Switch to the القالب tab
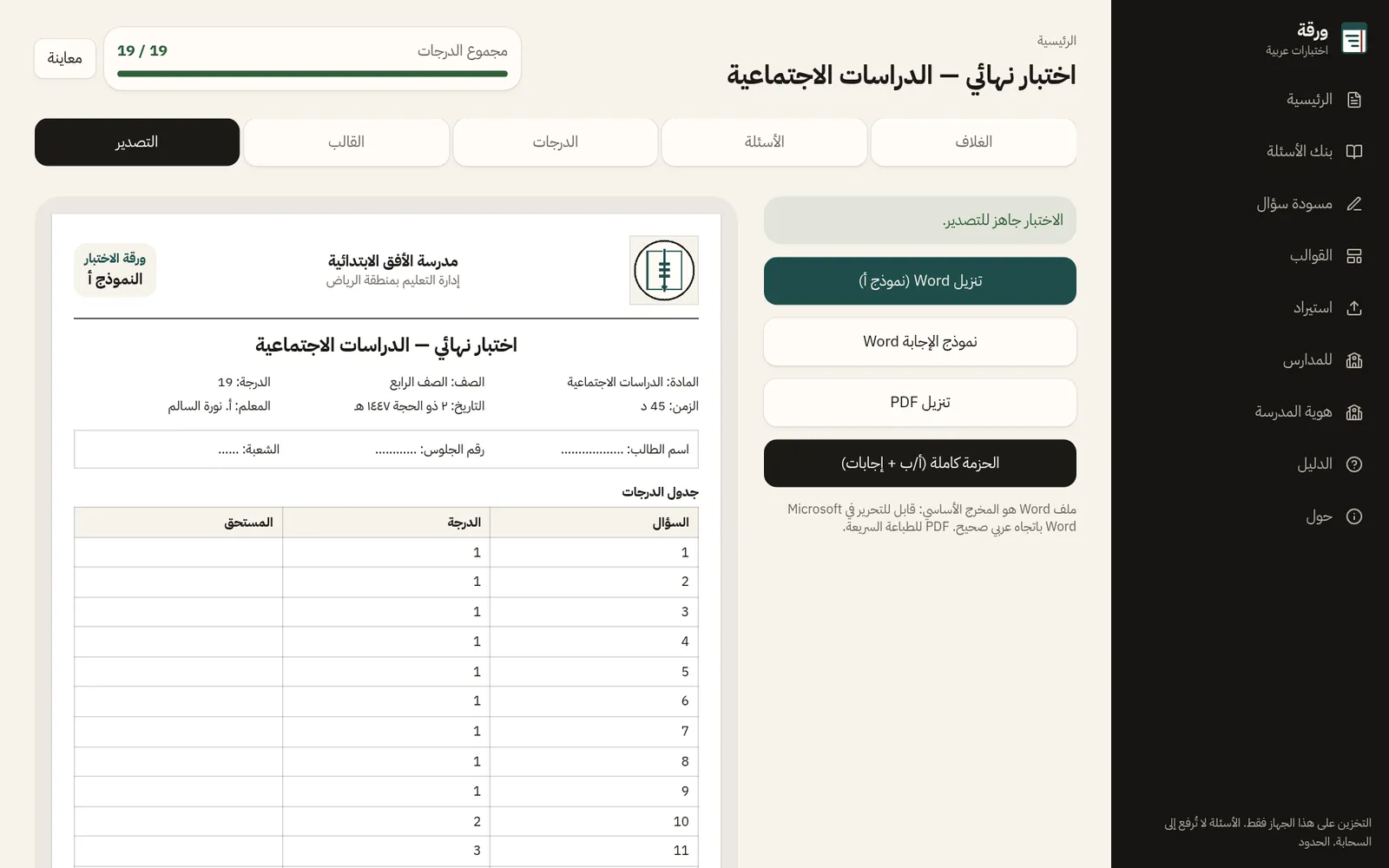 [346, 142]
